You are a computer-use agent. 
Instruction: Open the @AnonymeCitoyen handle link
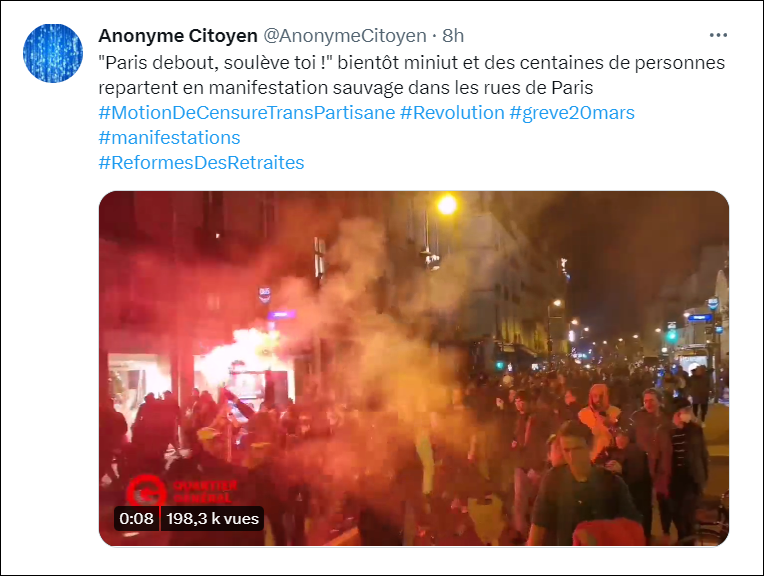pos(345,36)
